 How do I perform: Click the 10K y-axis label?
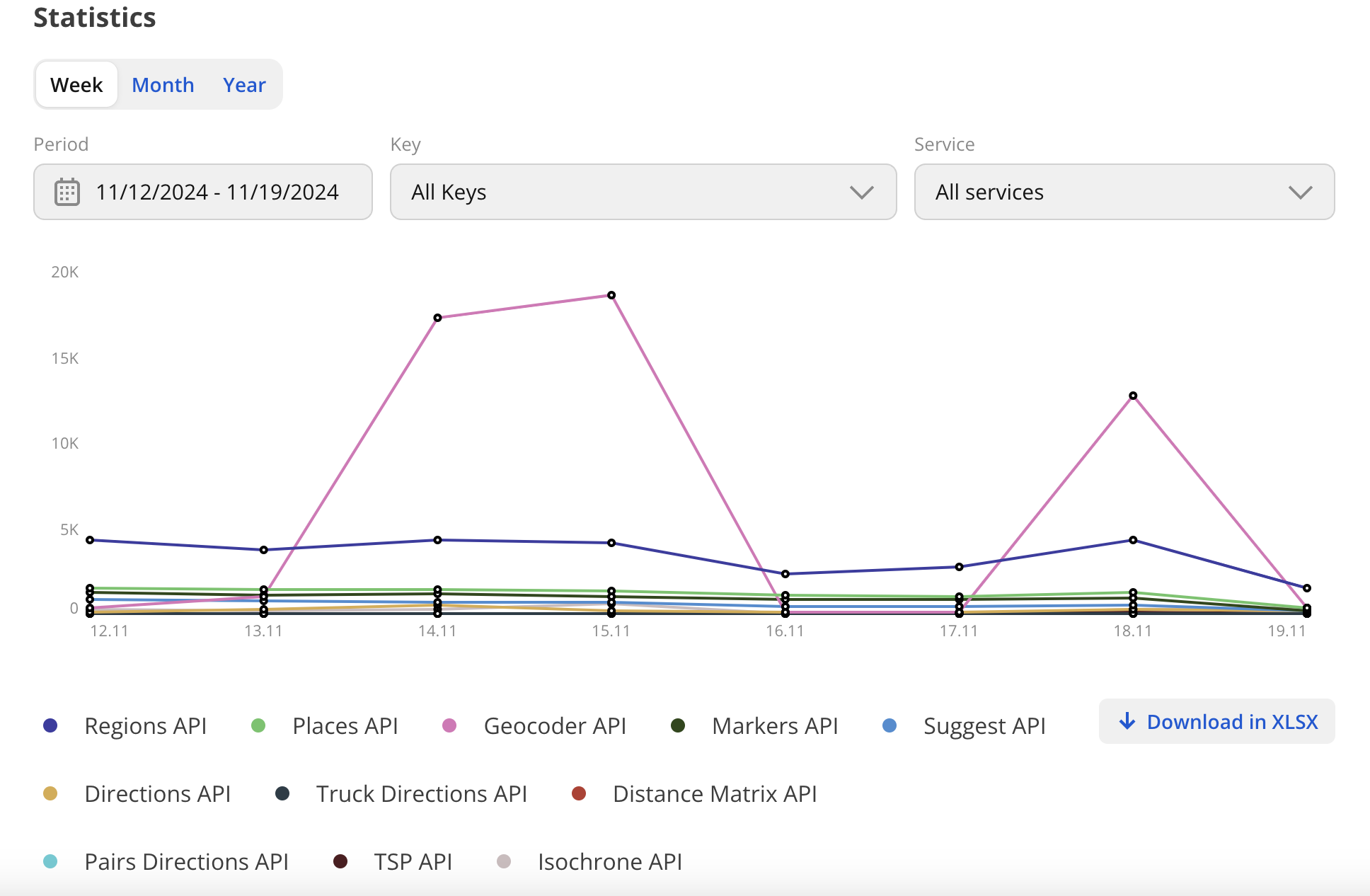tap(65, 443)
